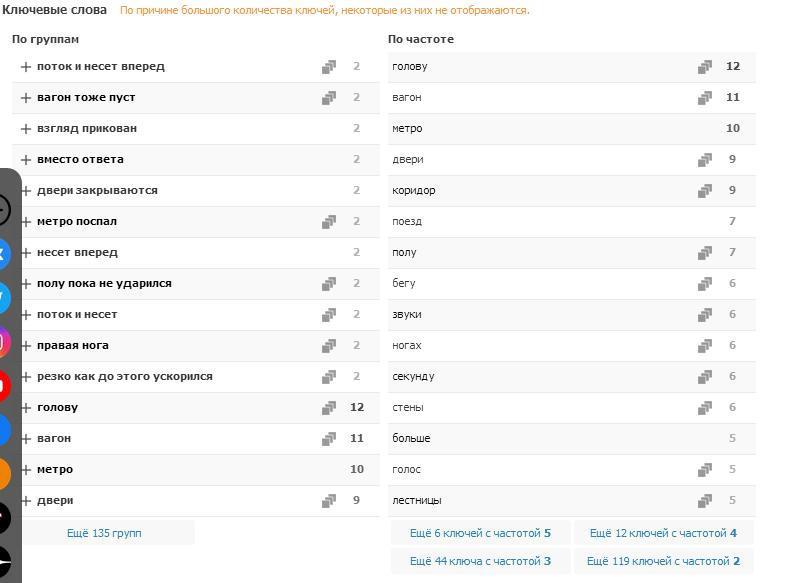The image size is (790, 583).
Task: Click the copy icon for 'резко как до этого ускорился'
Action: [x=329, y=377]
